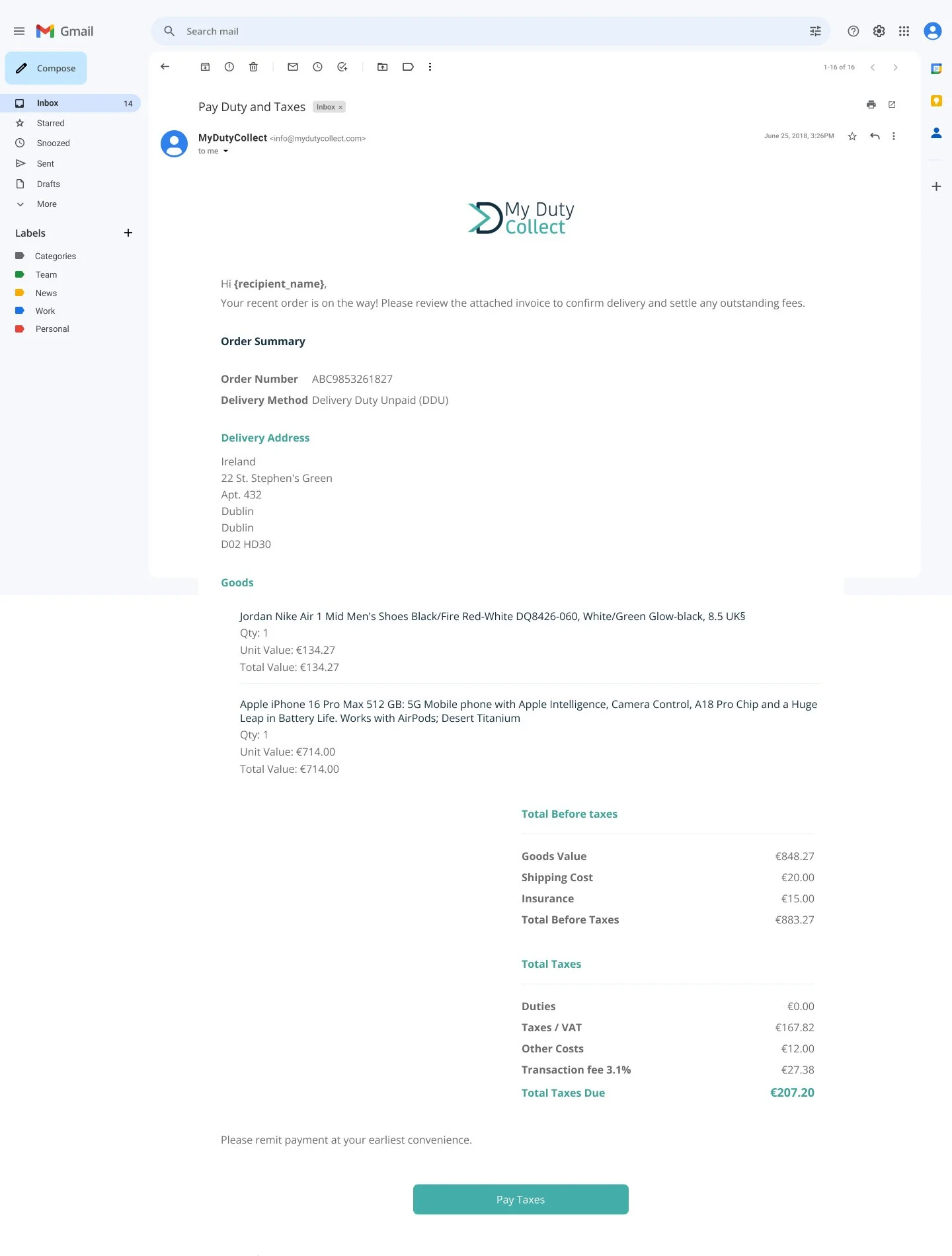Open the email in new window

(x=892, y=104)
